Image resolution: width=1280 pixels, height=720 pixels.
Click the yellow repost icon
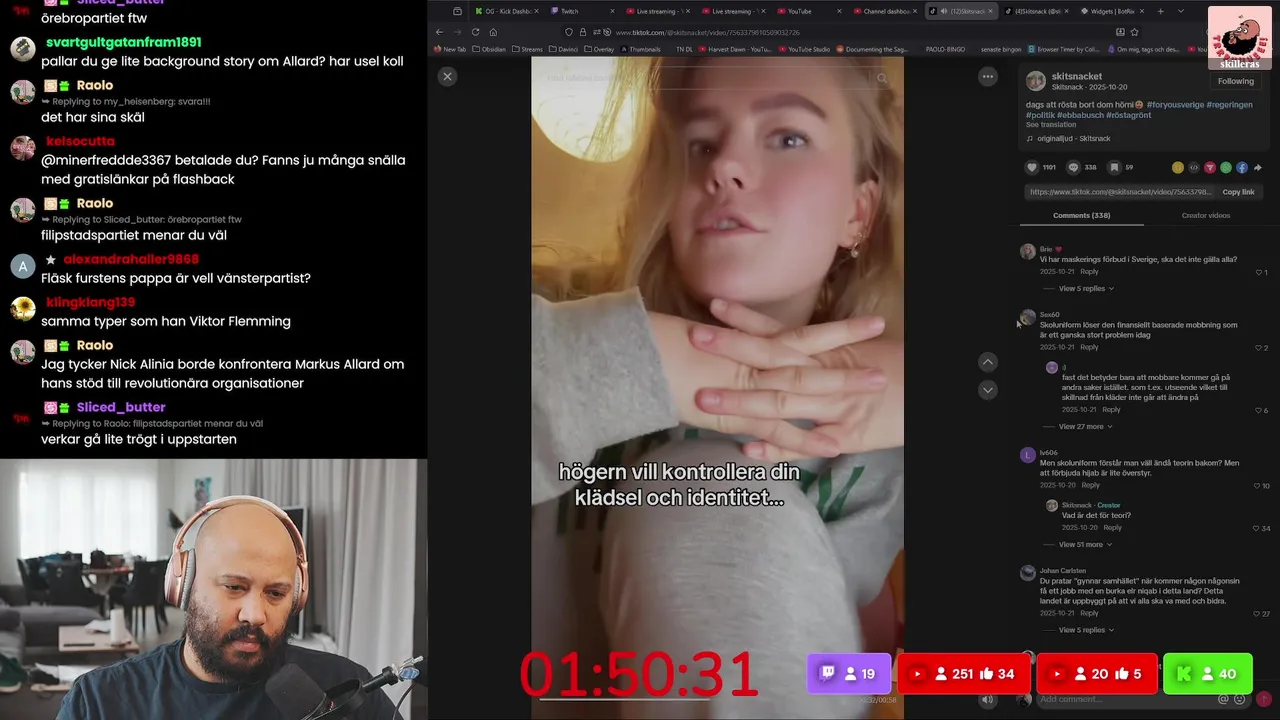pos(1178,168)
